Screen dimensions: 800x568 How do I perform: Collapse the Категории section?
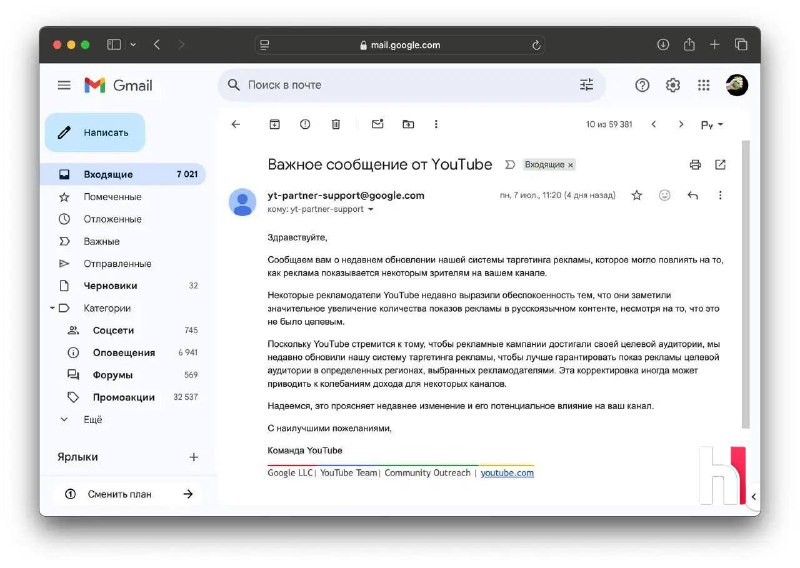point(52,308)
